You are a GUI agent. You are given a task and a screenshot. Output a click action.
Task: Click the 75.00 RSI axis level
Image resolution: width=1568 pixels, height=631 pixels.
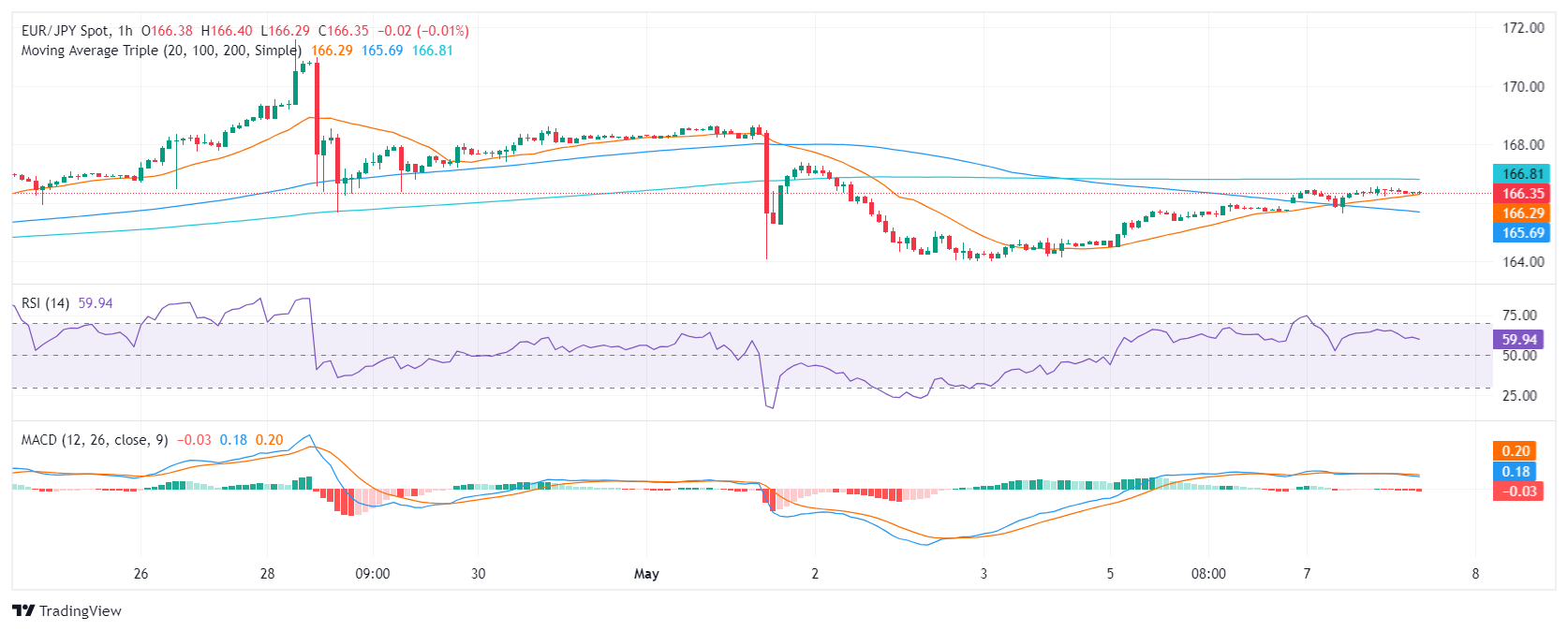tap(1519, 315)
